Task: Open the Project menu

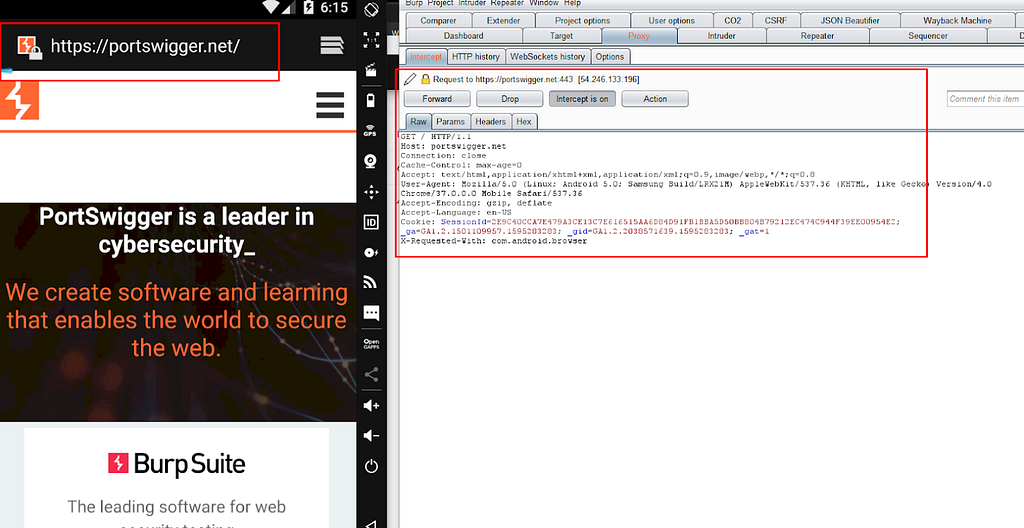Action: 440,3
